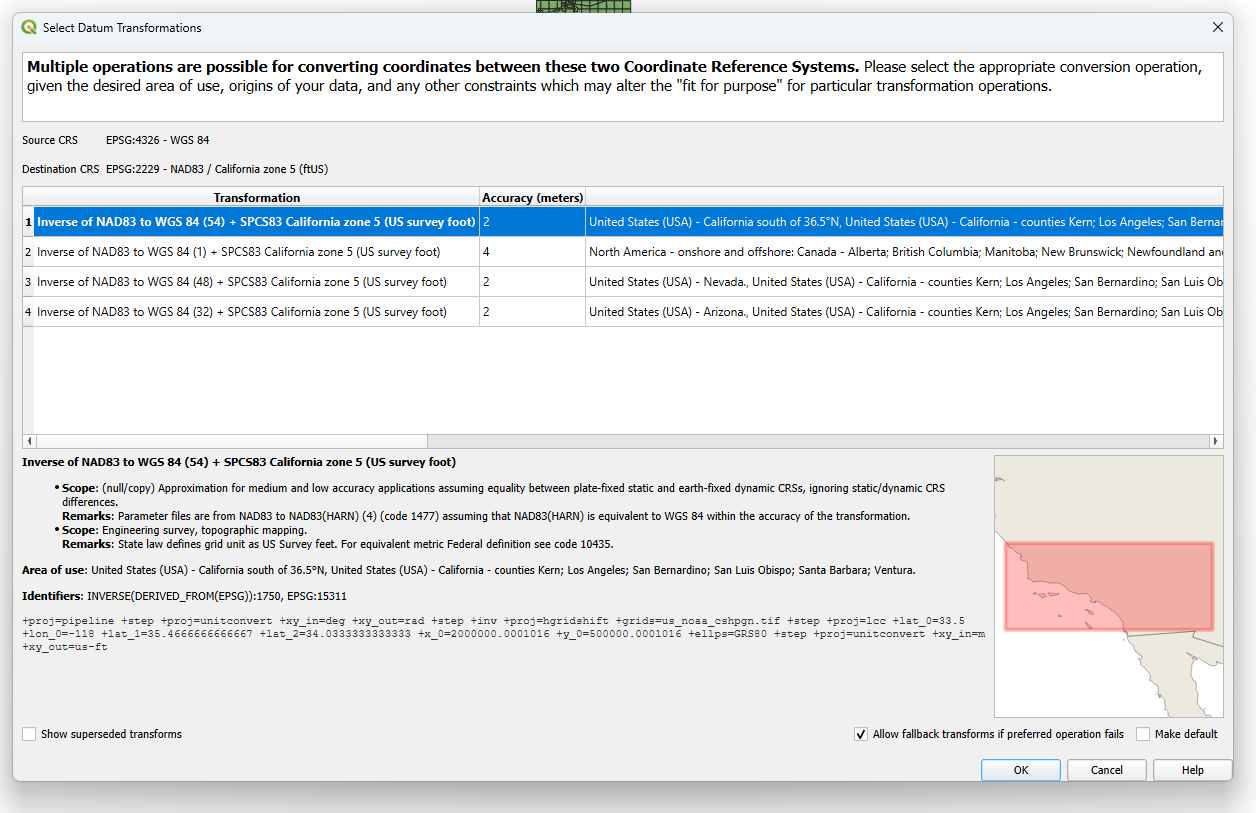The width and height of the screenshot is (1256, 813).
Task: Sort by the Transformation column header
Action: (256, 198)
